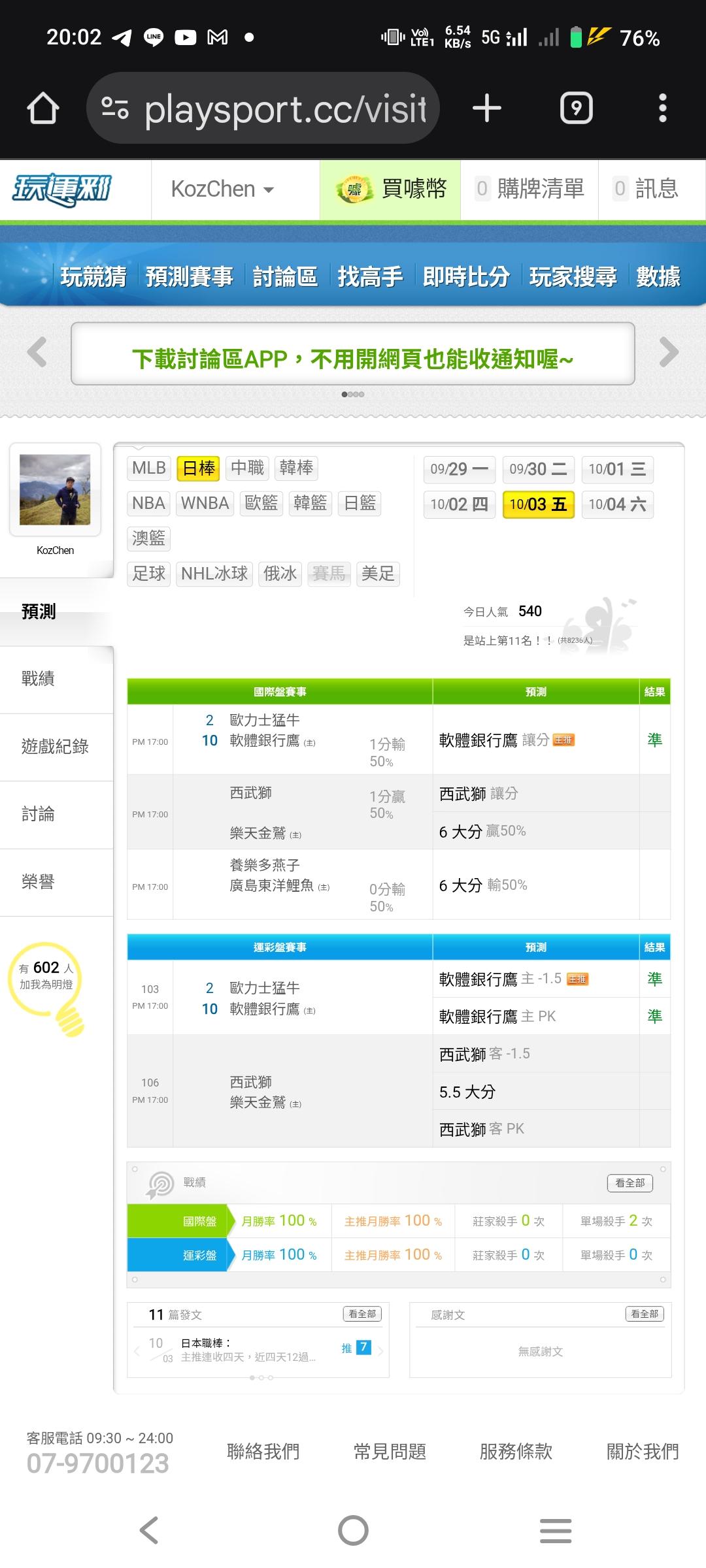The height and width of the screenshot is (1568, 706).
Task: Select the MLB league filter
Action: point(149,468)
